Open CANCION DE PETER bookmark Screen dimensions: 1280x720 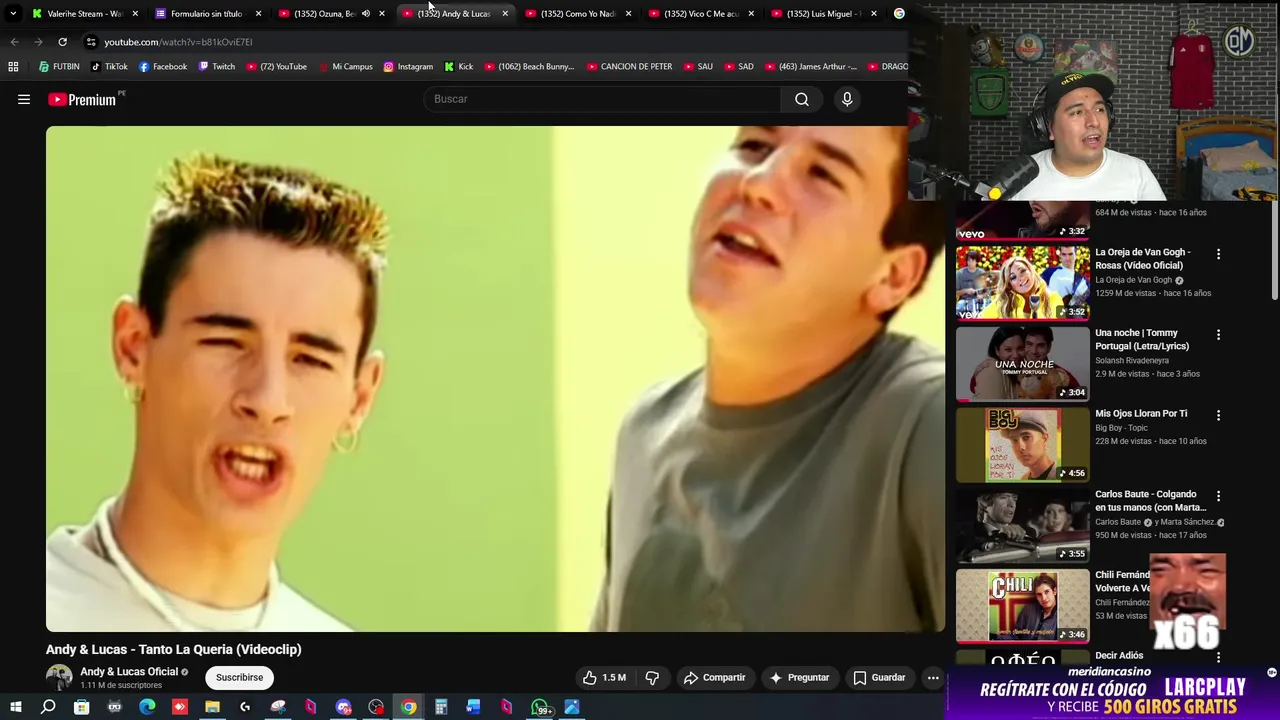pyautogui.click(x=629, y=67)
